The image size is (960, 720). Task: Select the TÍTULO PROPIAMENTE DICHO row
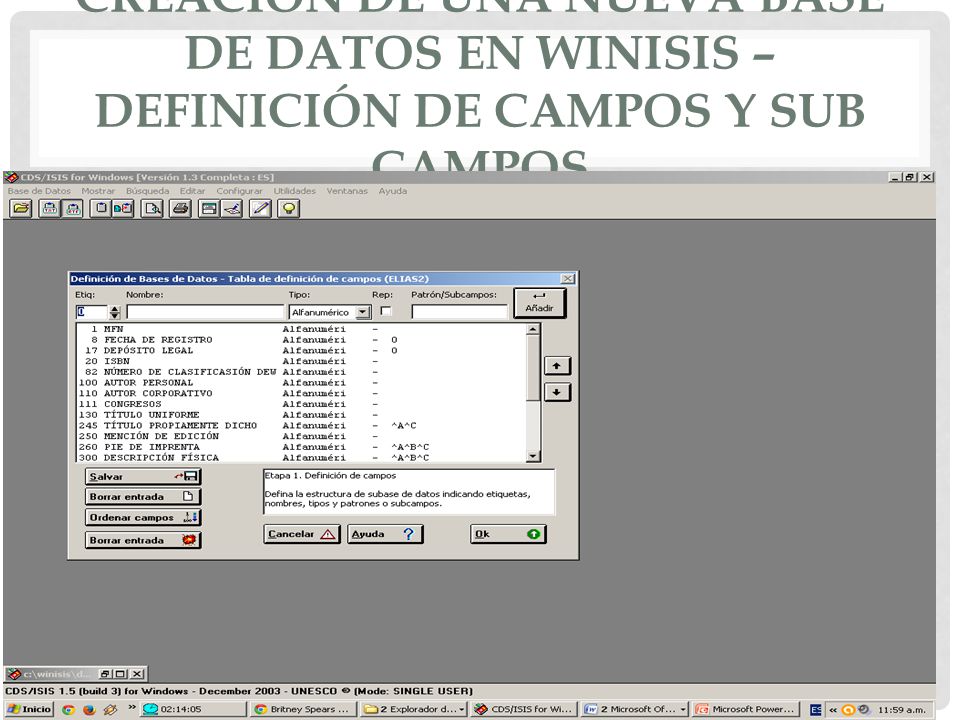coord(301,426)
